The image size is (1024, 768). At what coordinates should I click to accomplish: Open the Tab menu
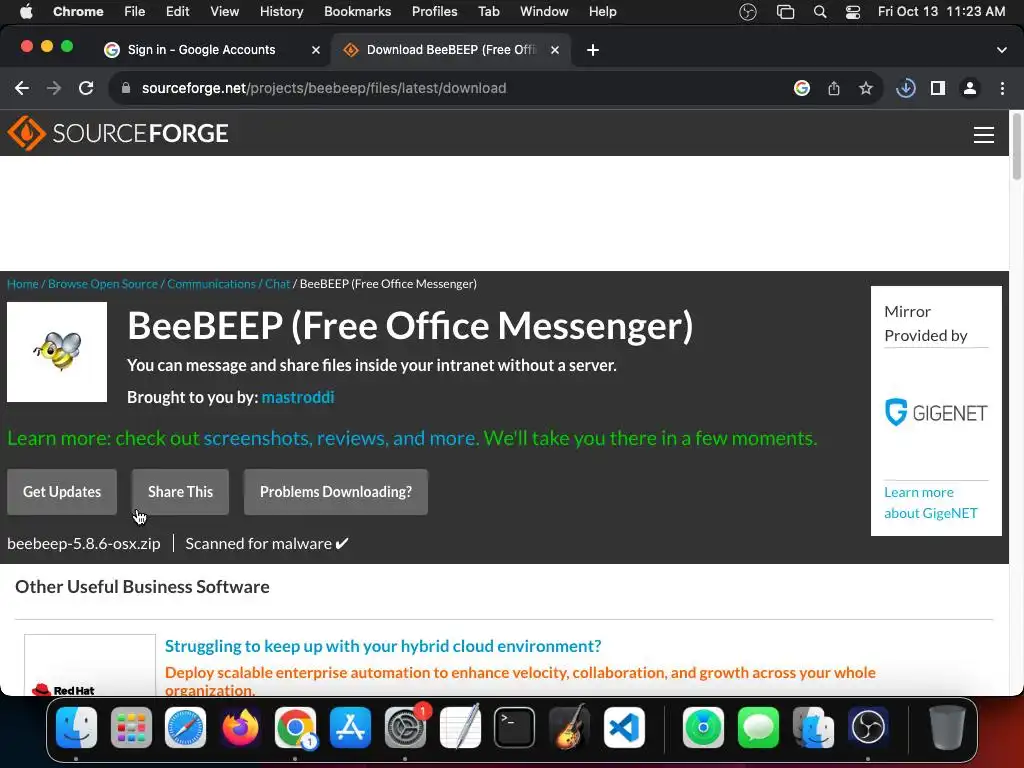[488, 11]
